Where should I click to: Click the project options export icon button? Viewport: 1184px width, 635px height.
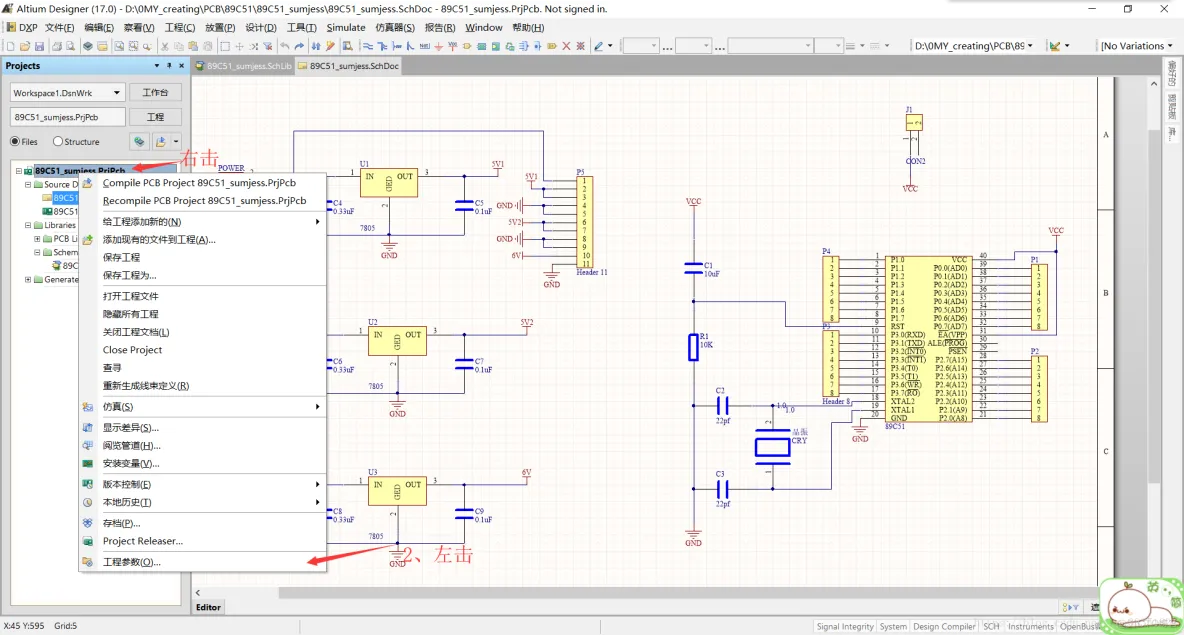tap(160, 141)
